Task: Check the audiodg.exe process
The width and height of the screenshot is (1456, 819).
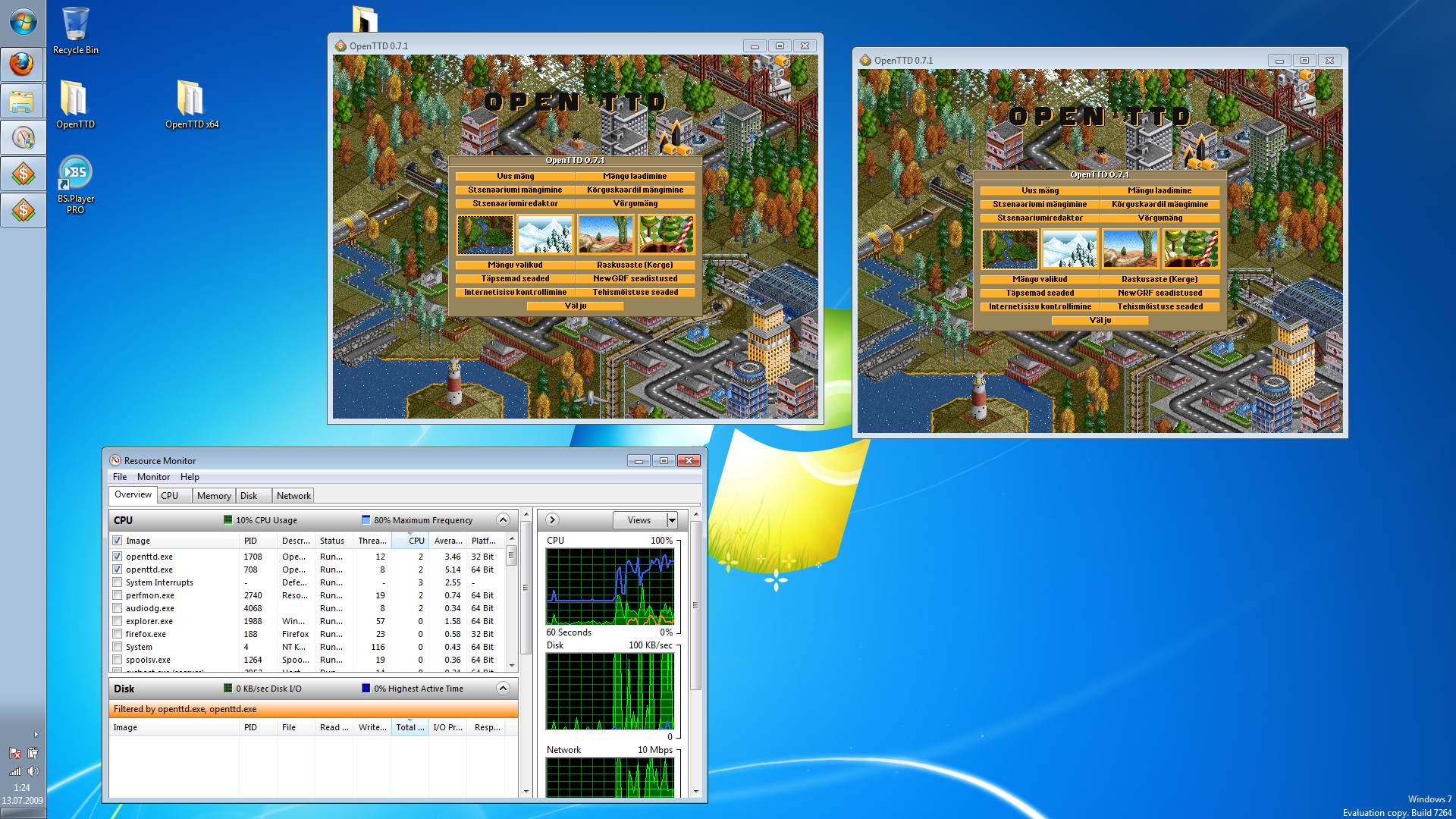Action: (118, 608)
